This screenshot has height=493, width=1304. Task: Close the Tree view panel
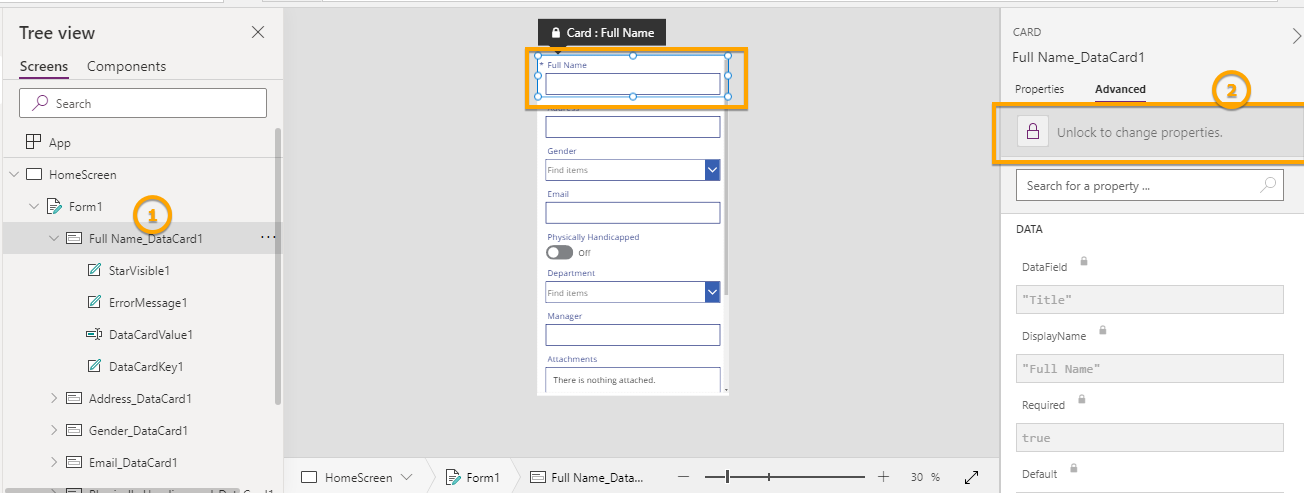tap(258, 33)
